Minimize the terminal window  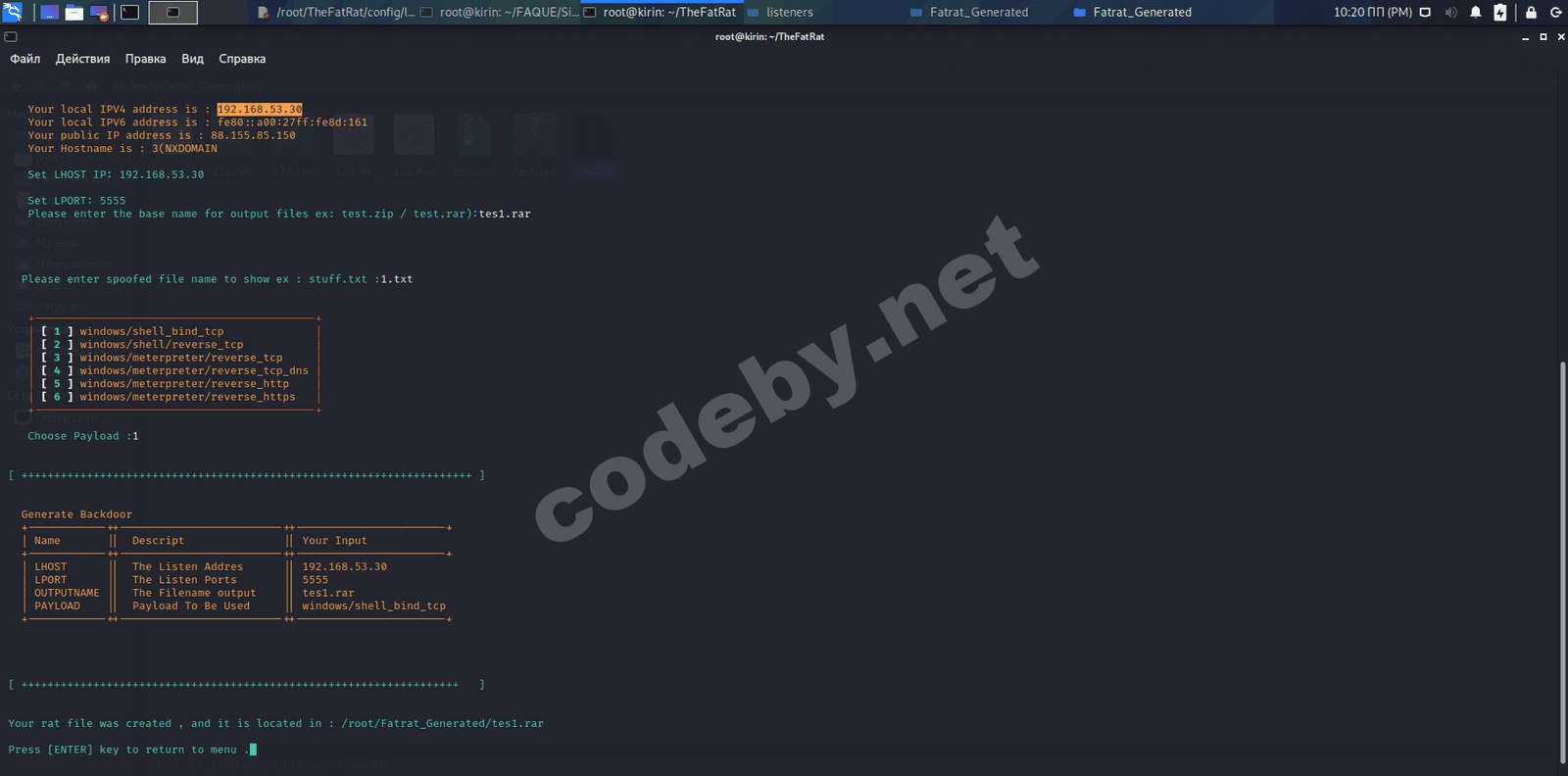click(x=1526, y=37)
